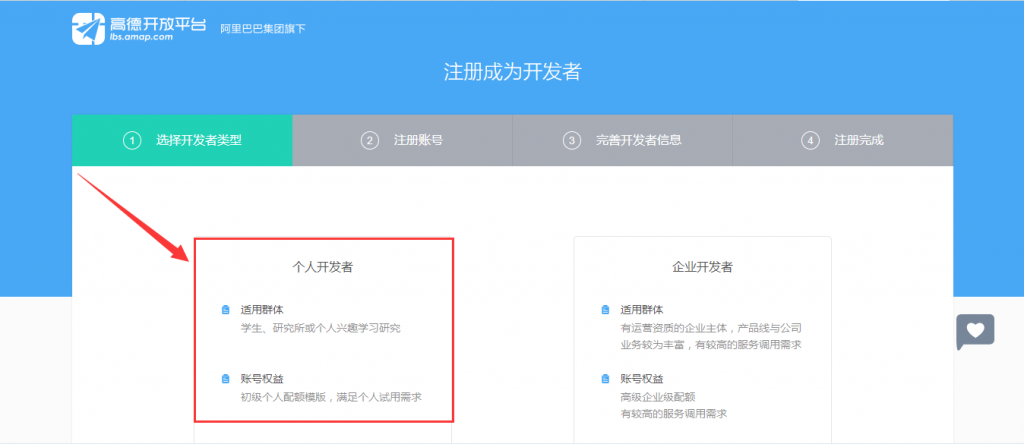Click document icon beside 账号权益 in 个人开发者
The width and height of the screenshot is (1024, 444).
[x=225, y=379]
